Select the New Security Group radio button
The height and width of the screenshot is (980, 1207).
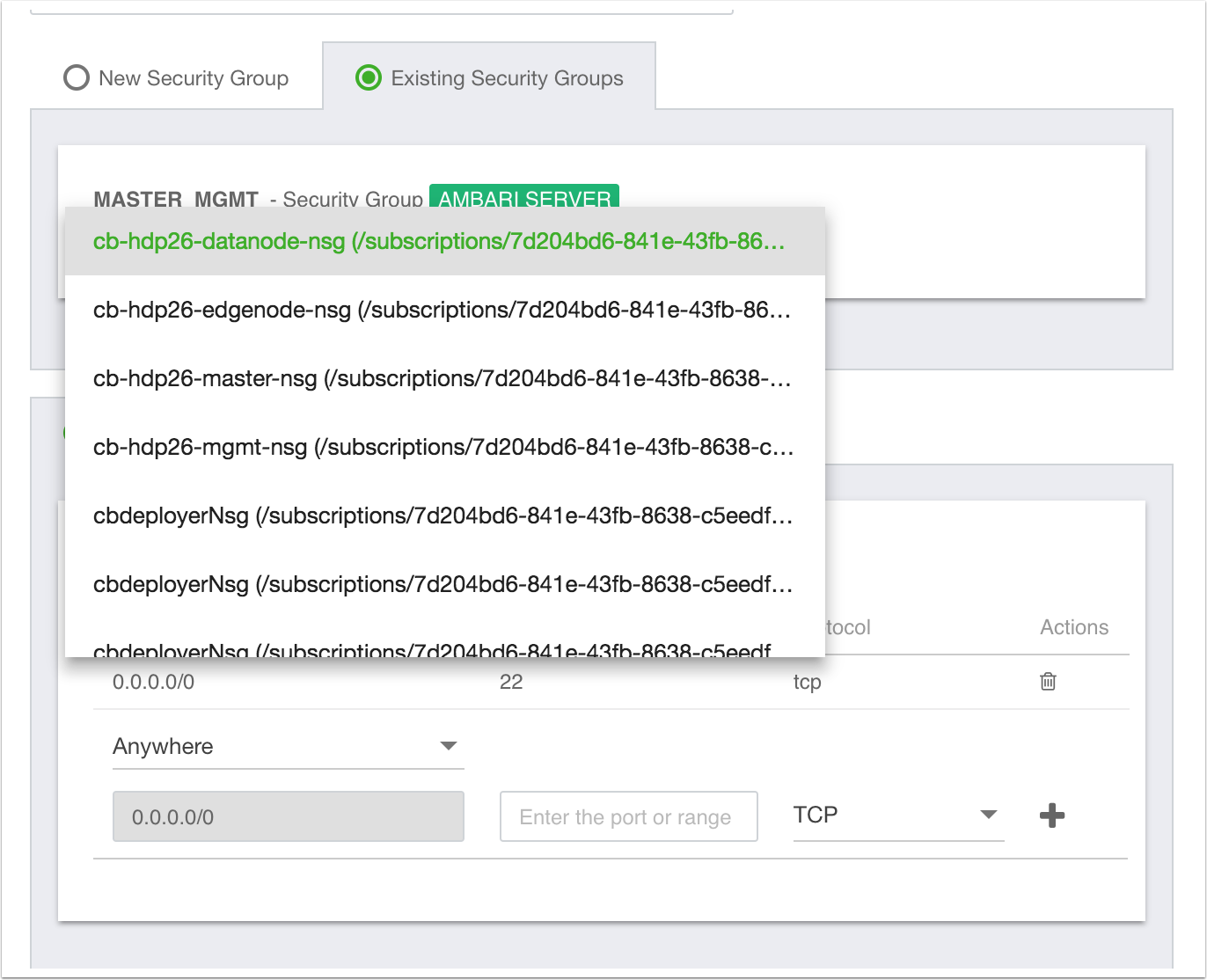77,77
